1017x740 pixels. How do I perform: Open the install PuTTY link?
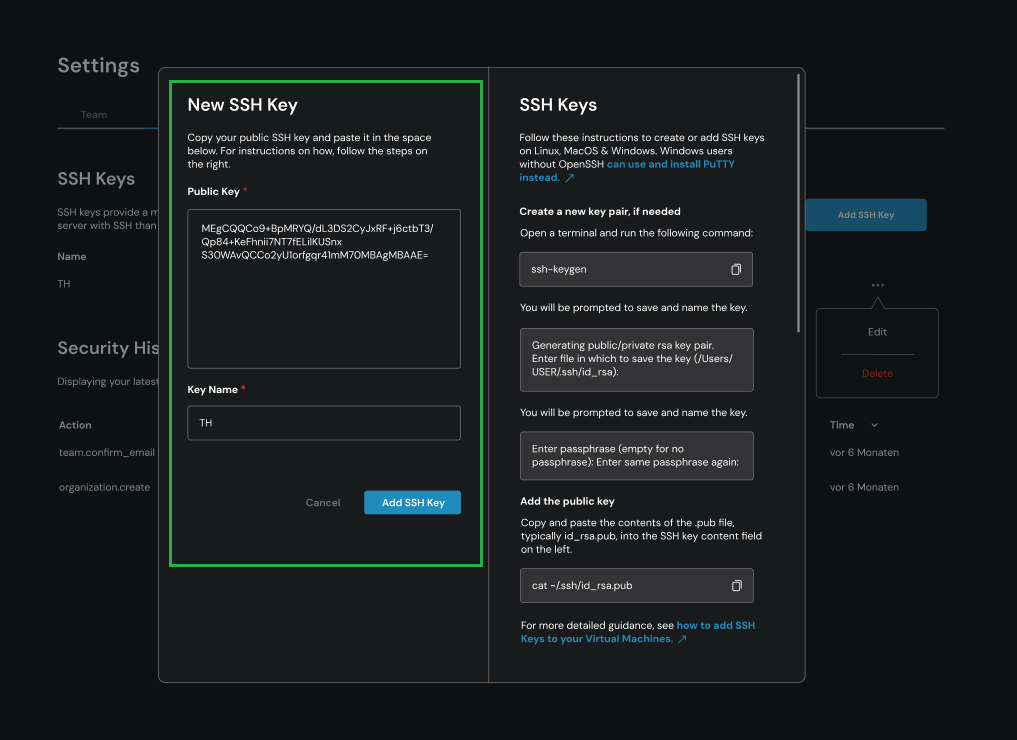pyautogui.click(x=670, y=164)
